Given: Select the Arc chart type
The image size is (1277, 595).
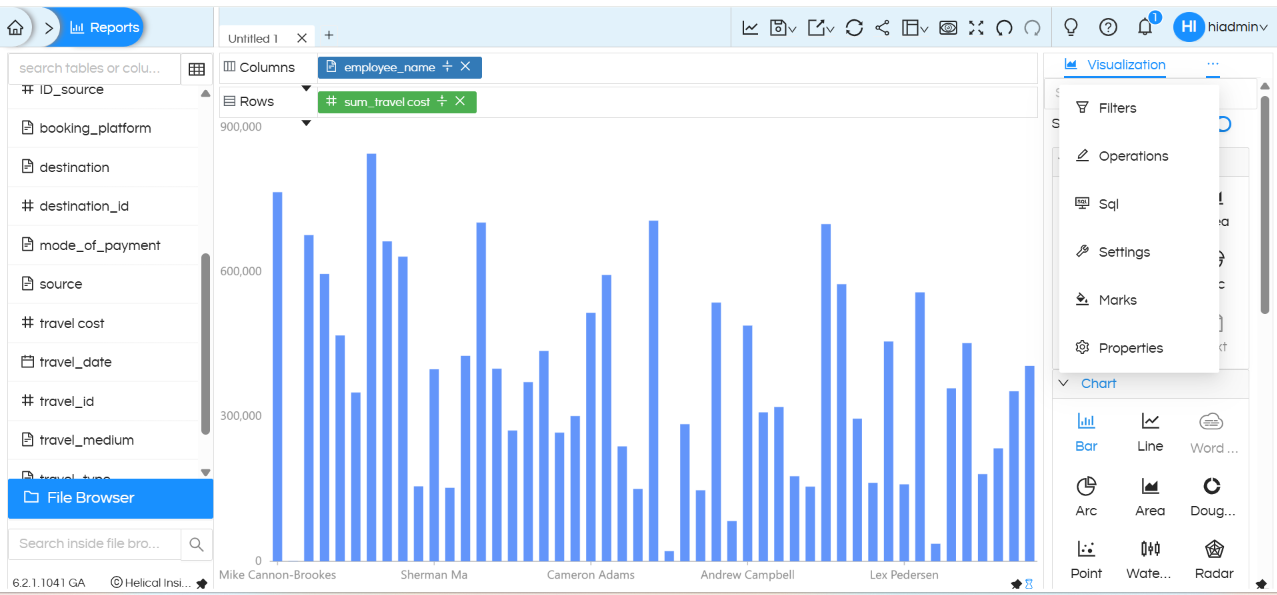Looking at the screenshot, I should tap(1086, 497).
